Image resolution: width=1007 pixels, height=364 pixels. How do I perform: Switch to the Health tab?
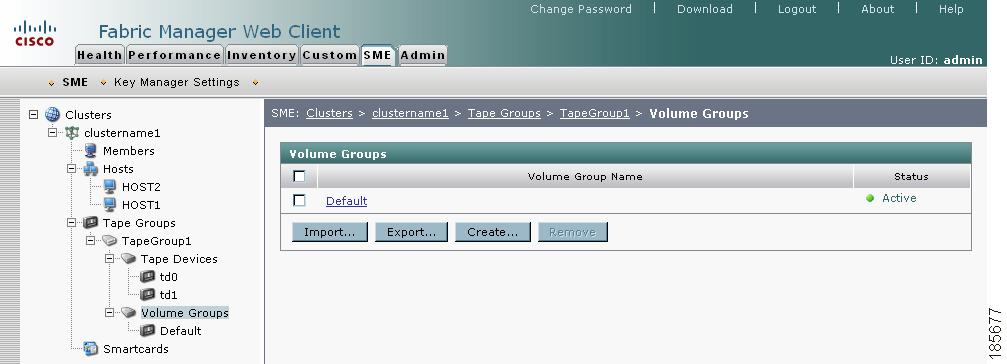pyautogui.click(x=100, y=55)
